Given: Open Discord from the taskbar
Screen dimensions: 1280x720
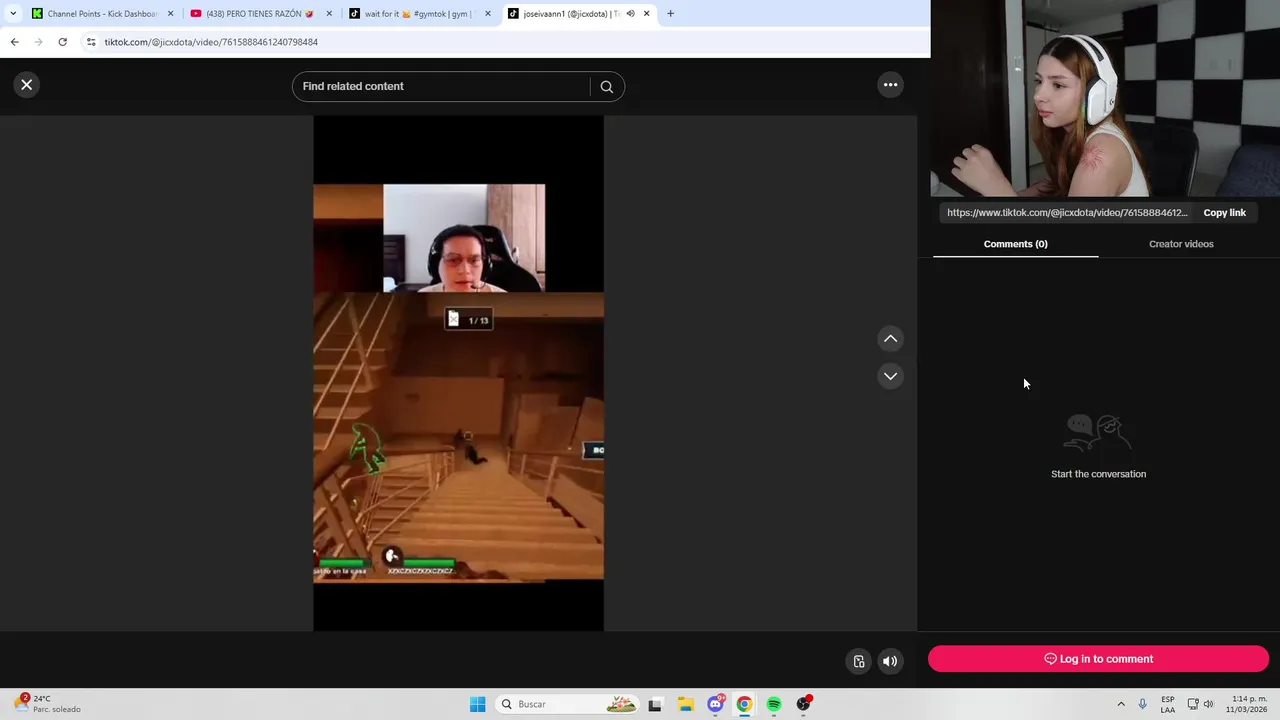Looking at the screenshot, I should 715,704.
